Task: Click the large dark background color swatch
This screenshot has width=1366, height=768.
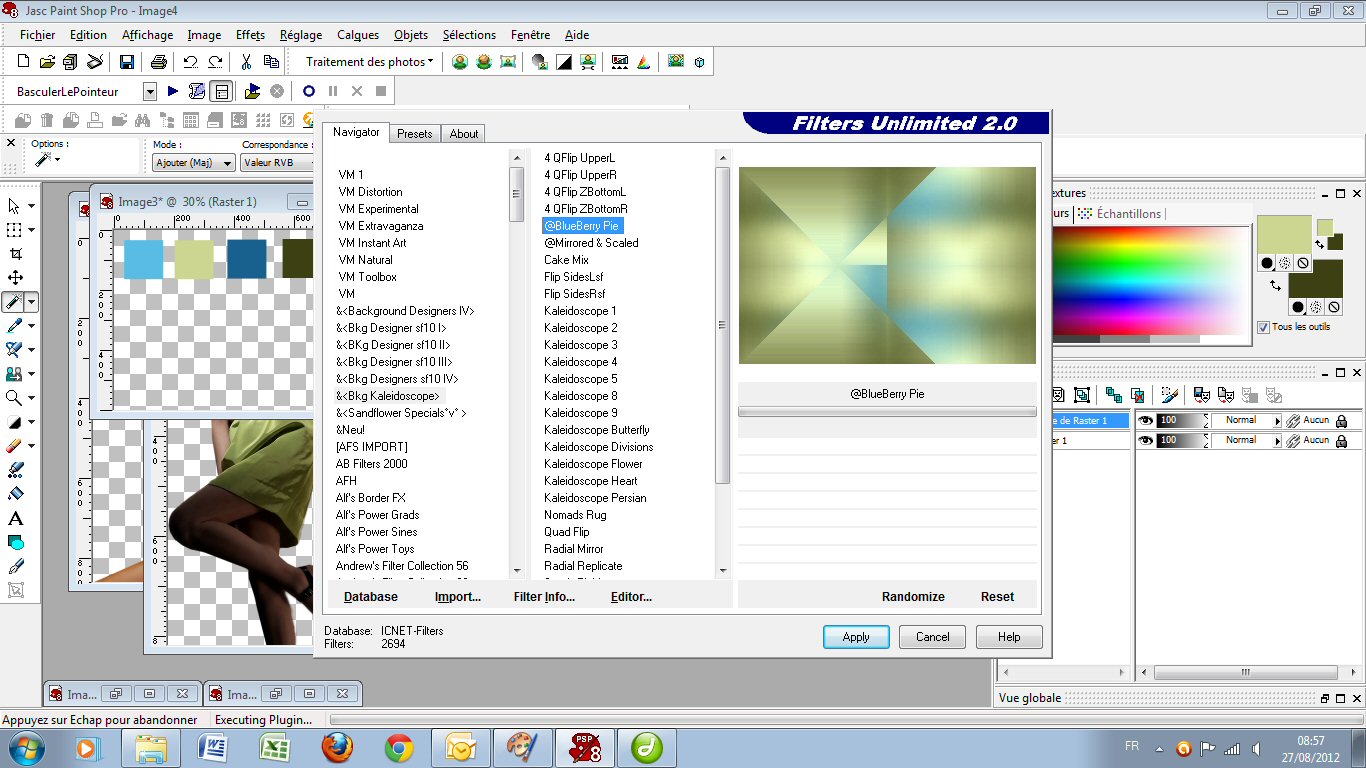Action: (x=1315, y=278)
